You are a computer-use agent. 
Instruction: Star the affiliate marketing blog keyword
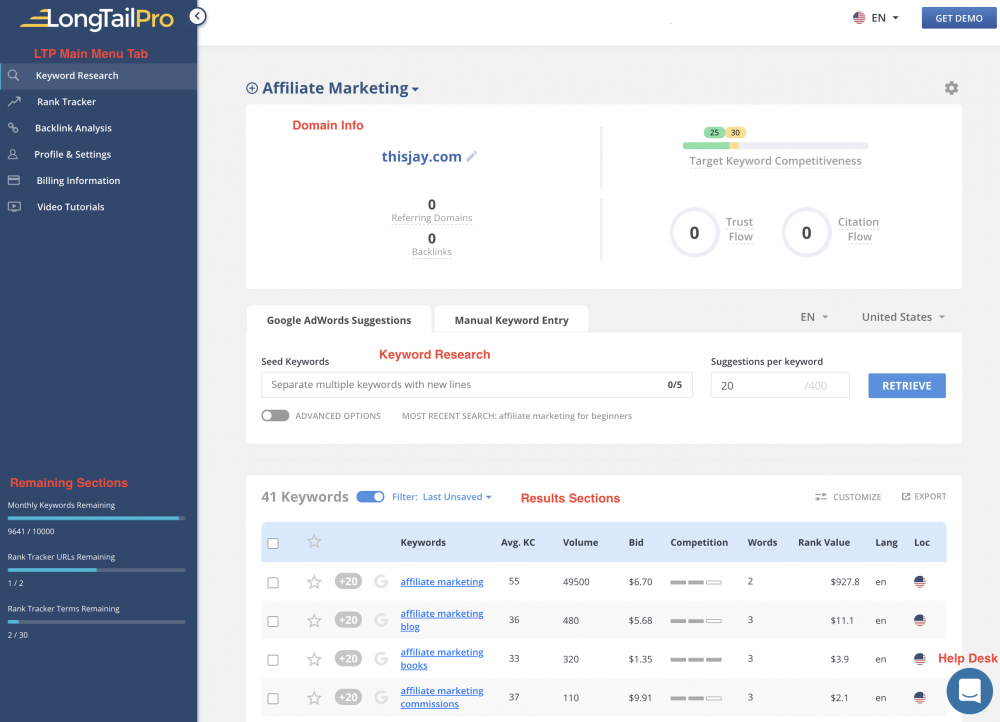314,621
